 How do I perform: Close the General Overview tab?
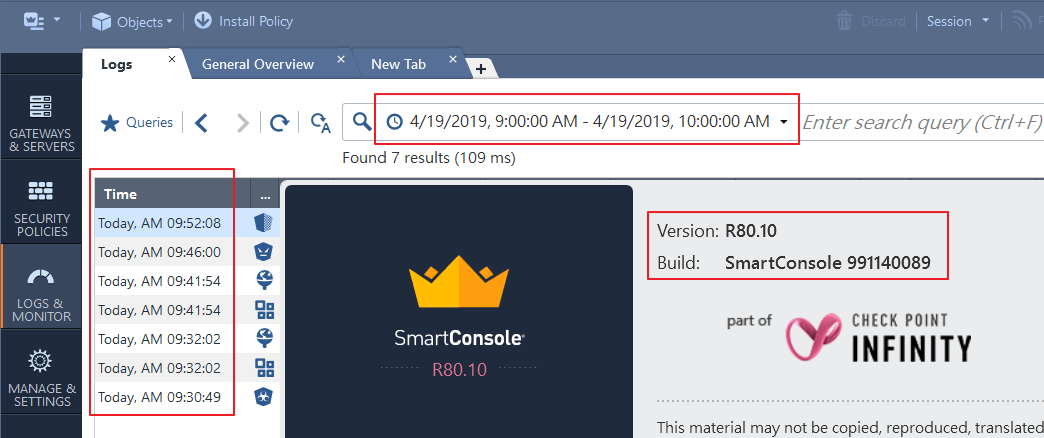341,59
